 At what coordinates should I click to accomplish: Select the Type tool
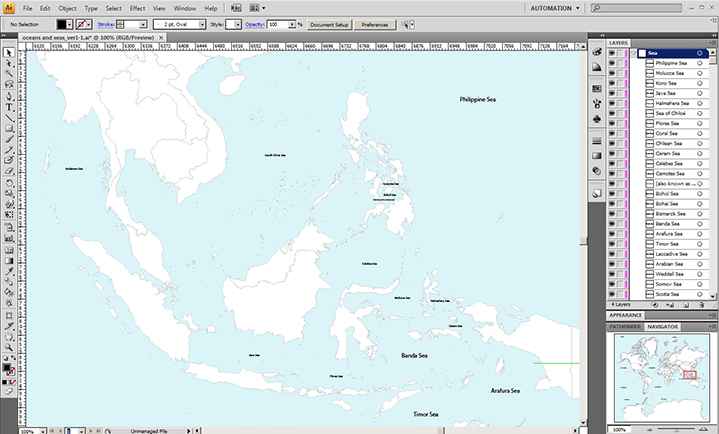(9, 106)
